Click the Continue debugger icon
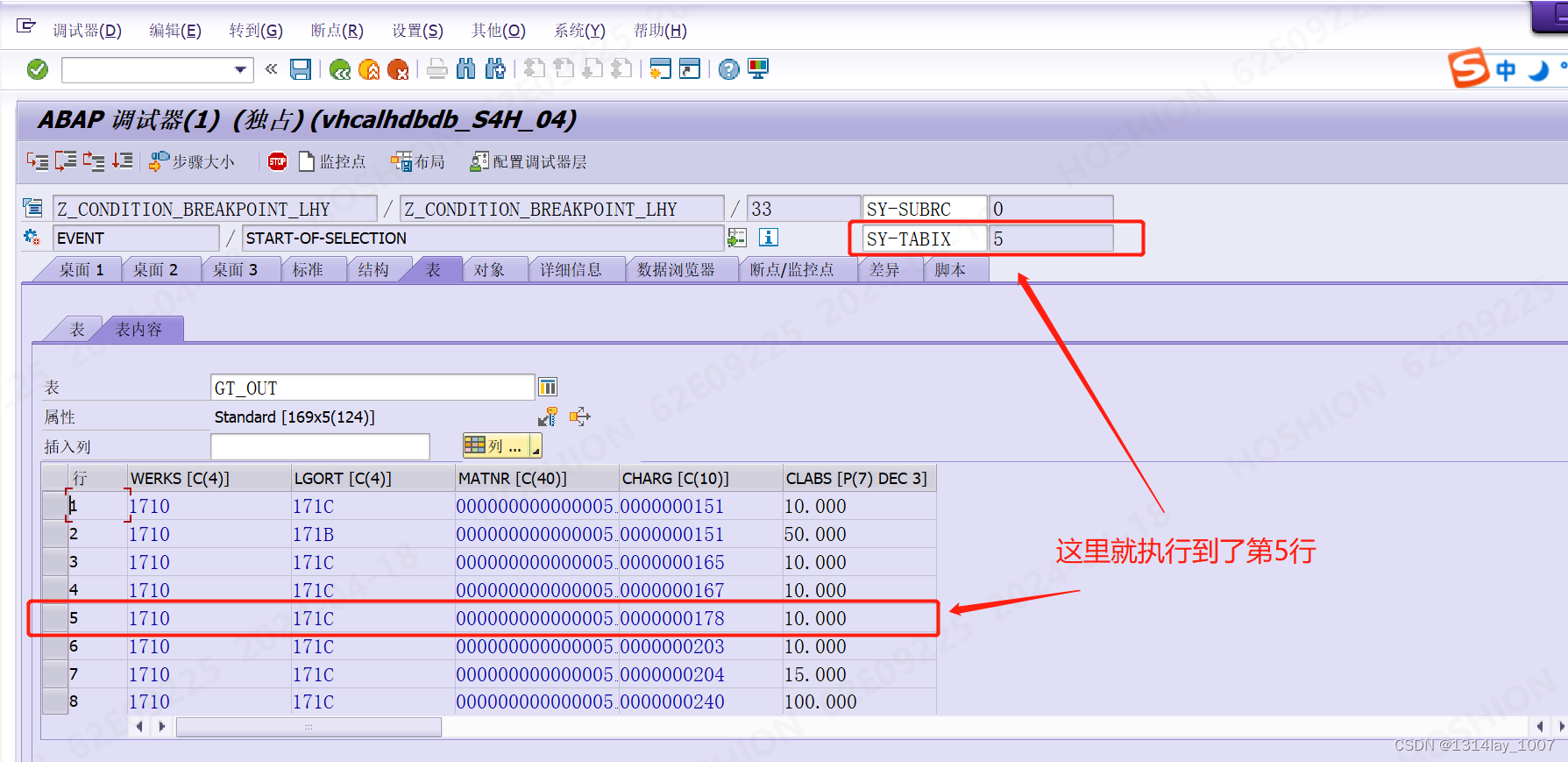This screenshot has width=1568, height=762. point(122,161)
